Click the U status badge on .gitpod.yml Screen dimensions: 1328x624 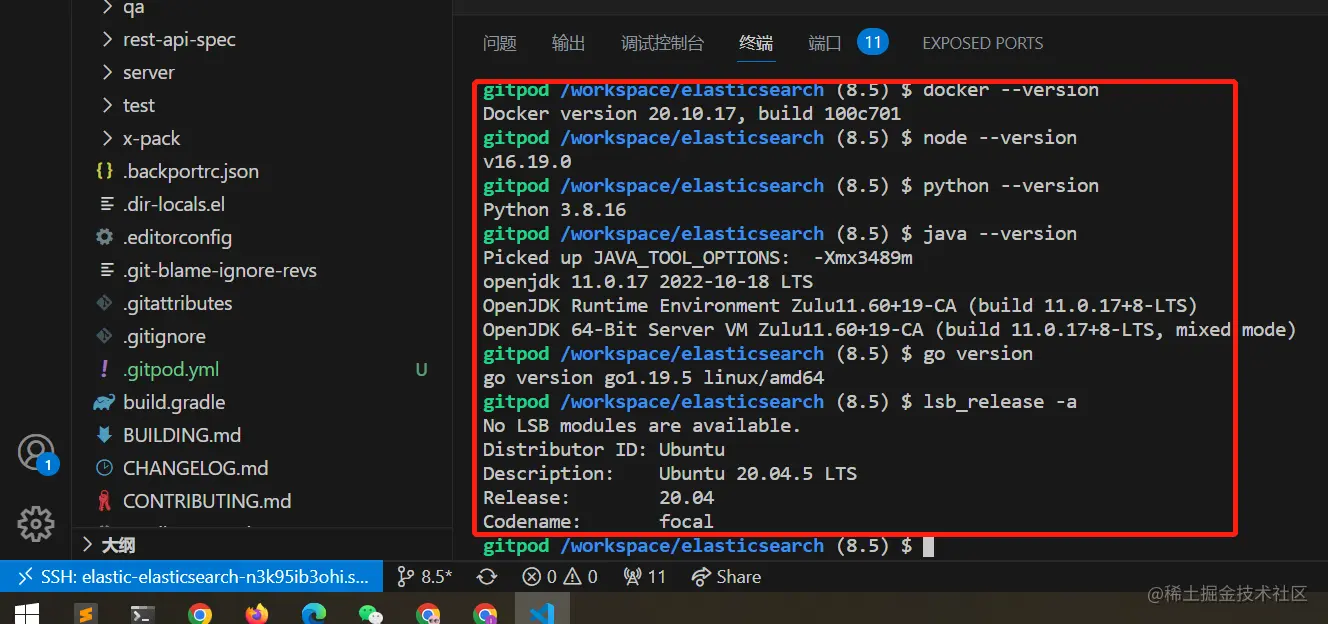click(x=421, y=370)
